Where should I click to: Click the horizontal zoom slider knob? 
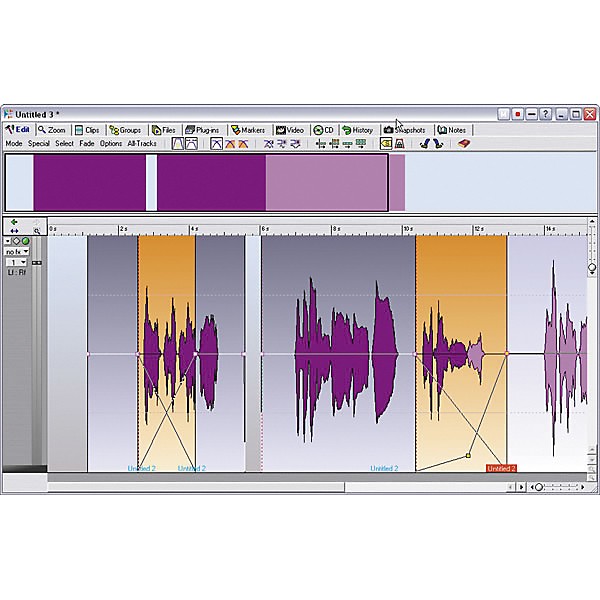(x=539, y=487)
